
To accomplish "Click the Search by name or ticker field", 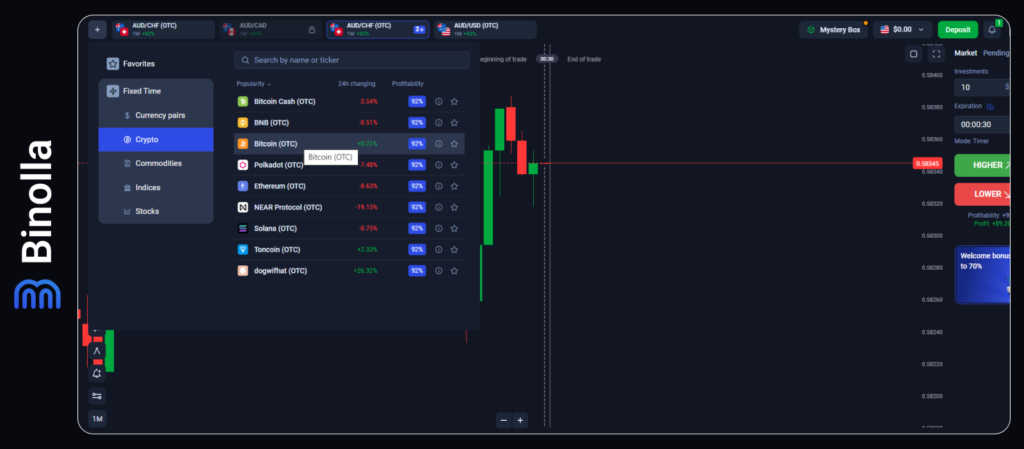I will pyautogui.click(x=351, y=60).
